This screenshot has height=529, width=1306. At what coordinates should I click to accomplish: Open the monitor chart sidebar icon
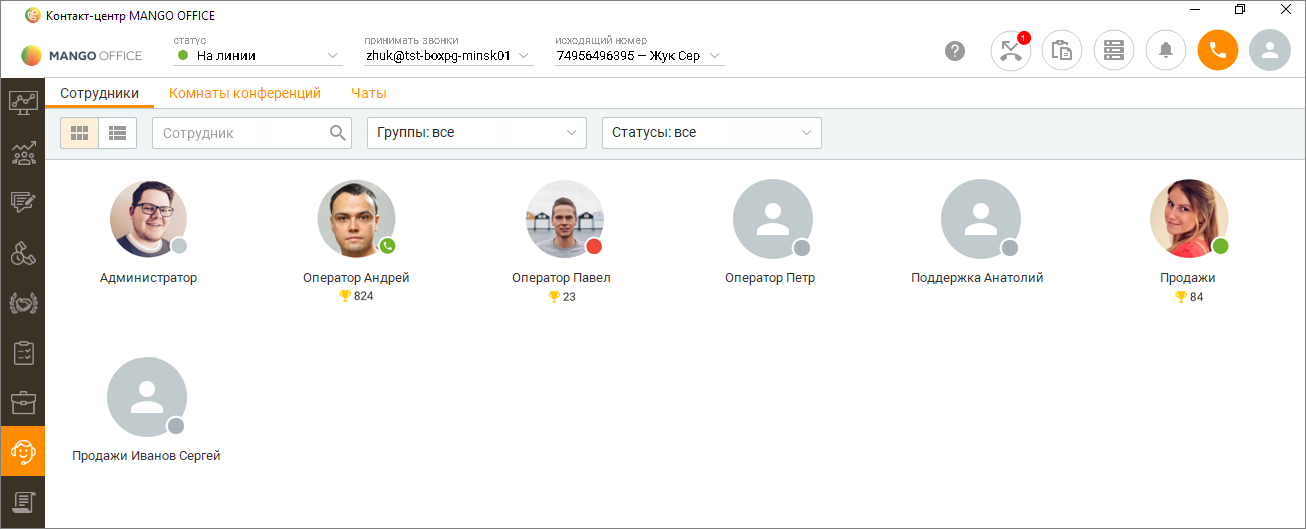coord(22,101)
